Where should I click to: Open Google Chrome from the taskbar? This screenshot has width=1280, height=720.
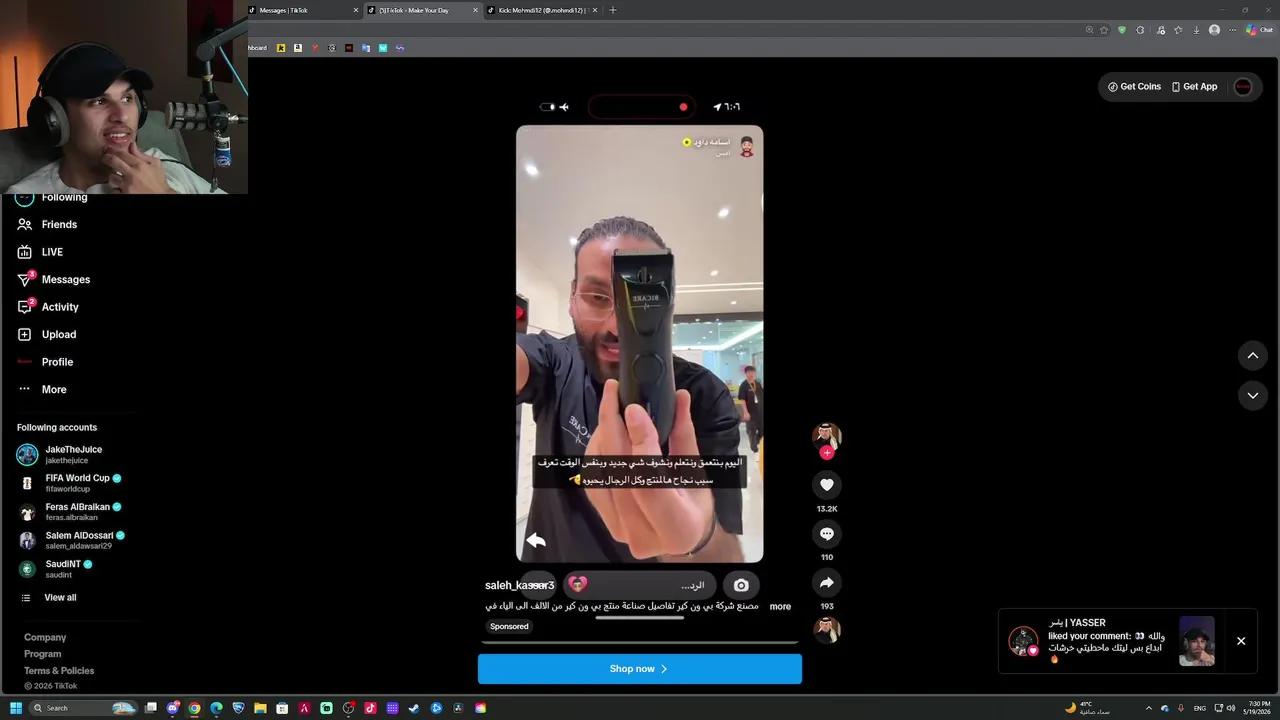(x=194, y=708)
